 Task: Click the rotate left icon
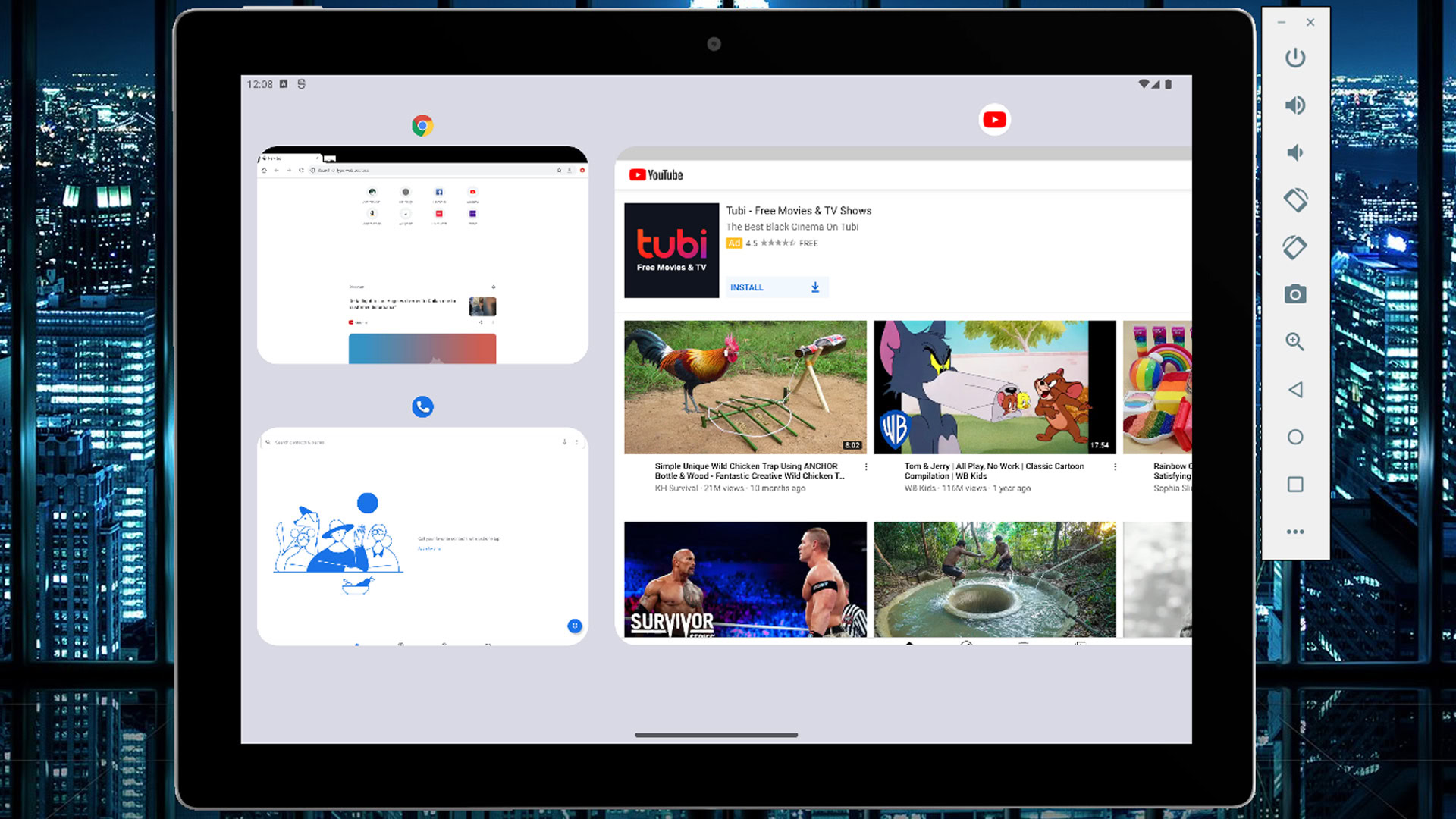(x=1295, y=200)
